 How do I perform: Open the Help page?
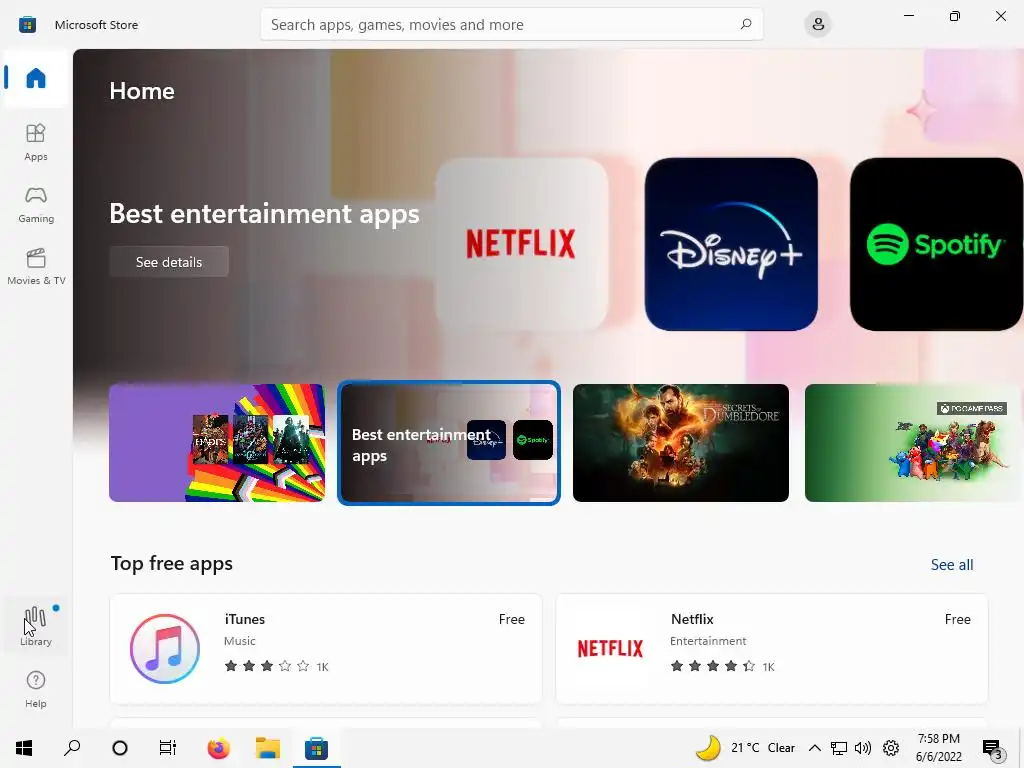pos(36,689)
